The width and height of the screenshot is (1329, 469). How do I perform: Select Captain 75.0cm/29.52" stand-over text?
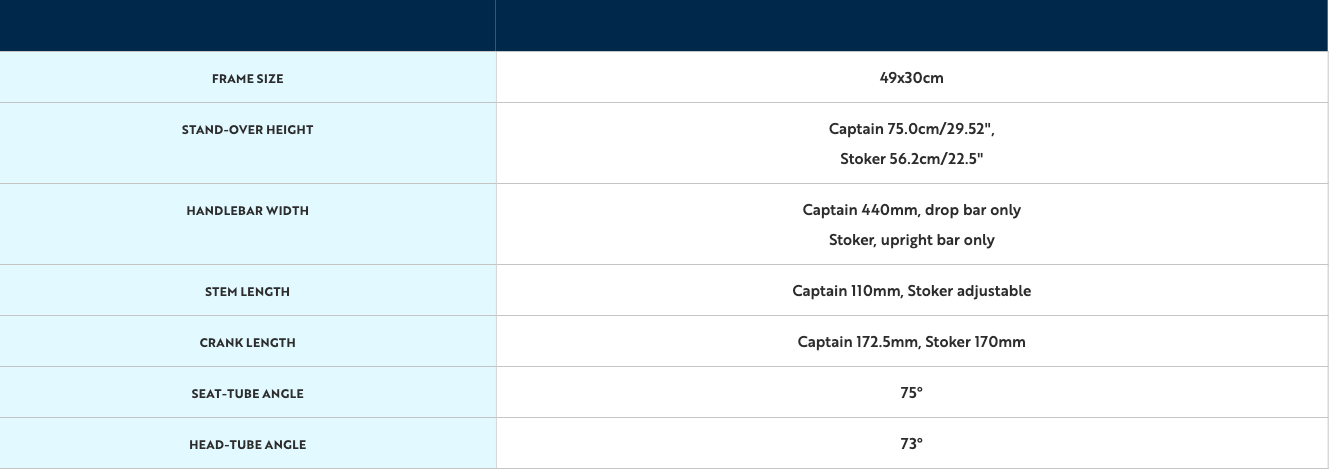click(911, 129)
